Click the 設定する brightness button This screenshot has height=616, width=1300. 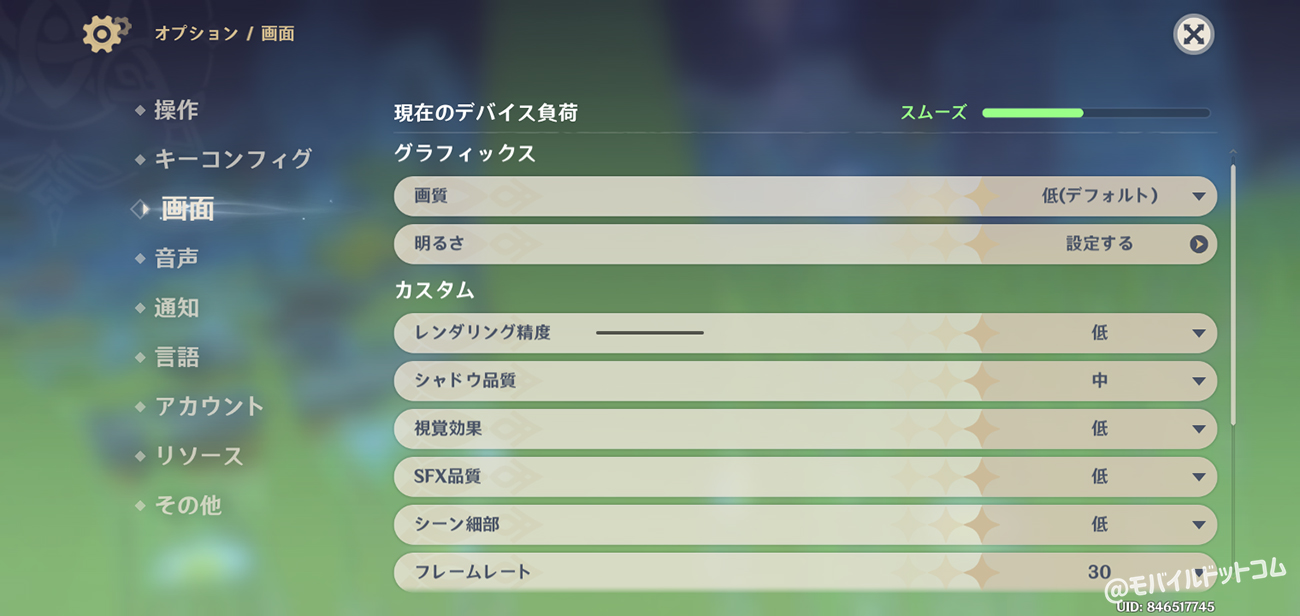tap(1099, 244)
